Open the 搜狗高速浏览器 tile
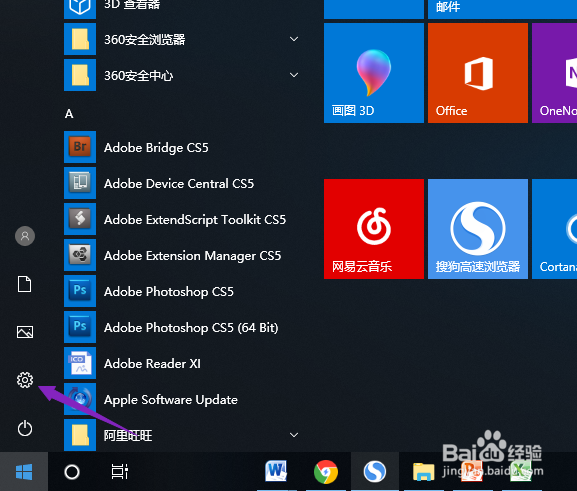Image resolution: width=577 pixels, height=491 pixels. tap(478, 229)
